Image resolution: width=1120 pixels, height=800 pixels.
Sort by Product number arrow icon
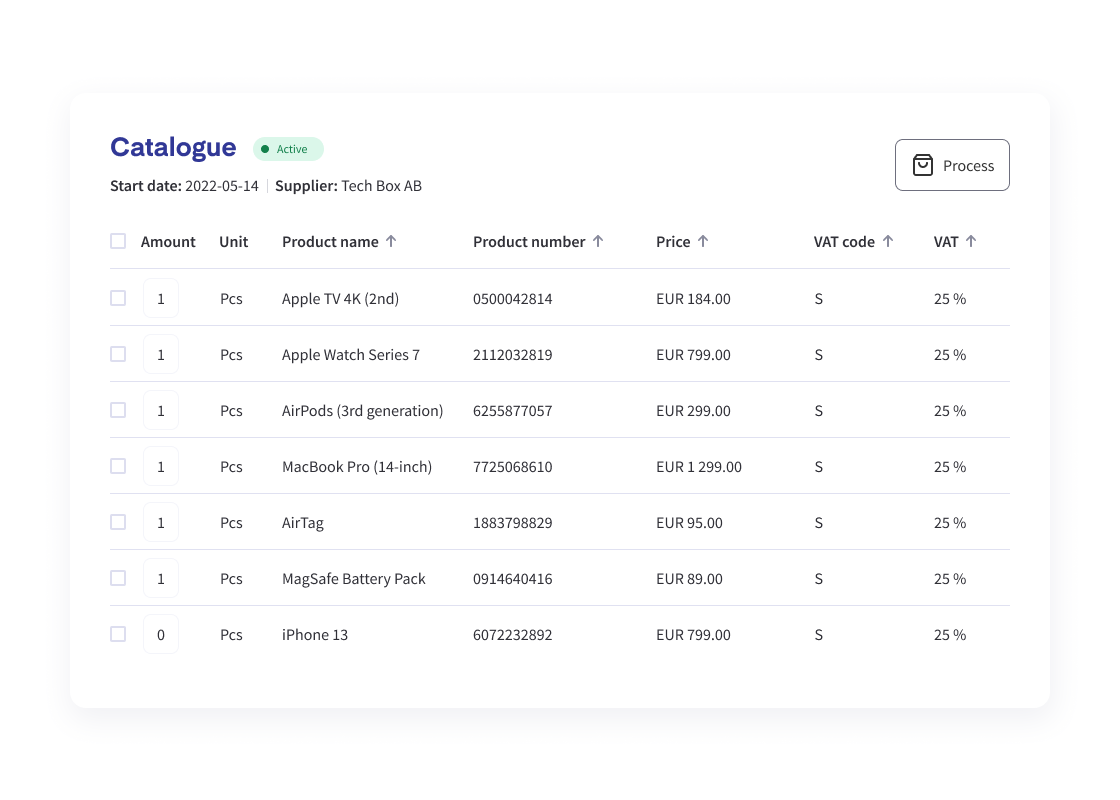coord(598,241)
